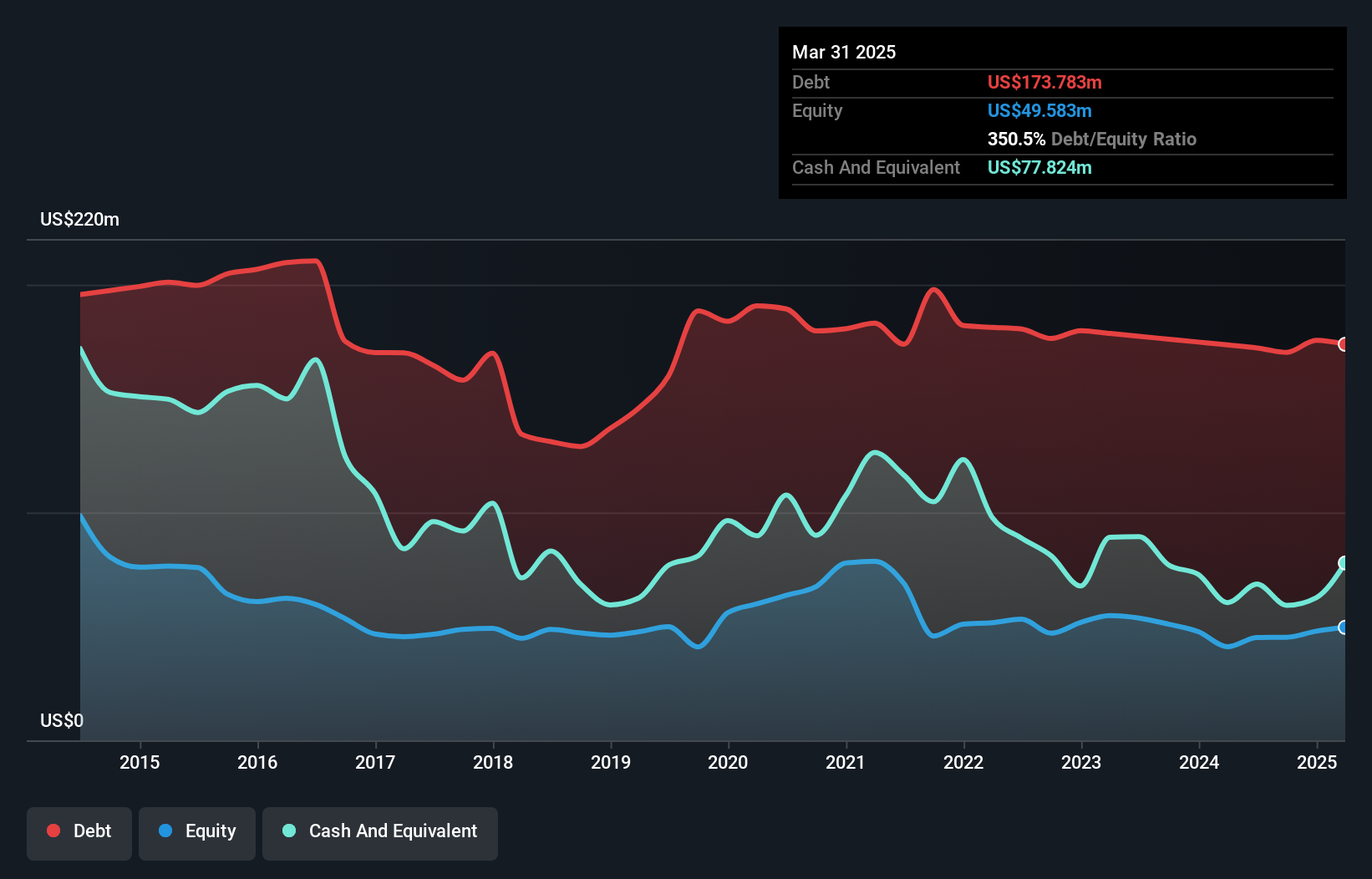The width and height of the screenshot is (1372, 879).
Task: Click the 350.5% Debt/Equity Ratio text
Action: (x=1092, y=139)
